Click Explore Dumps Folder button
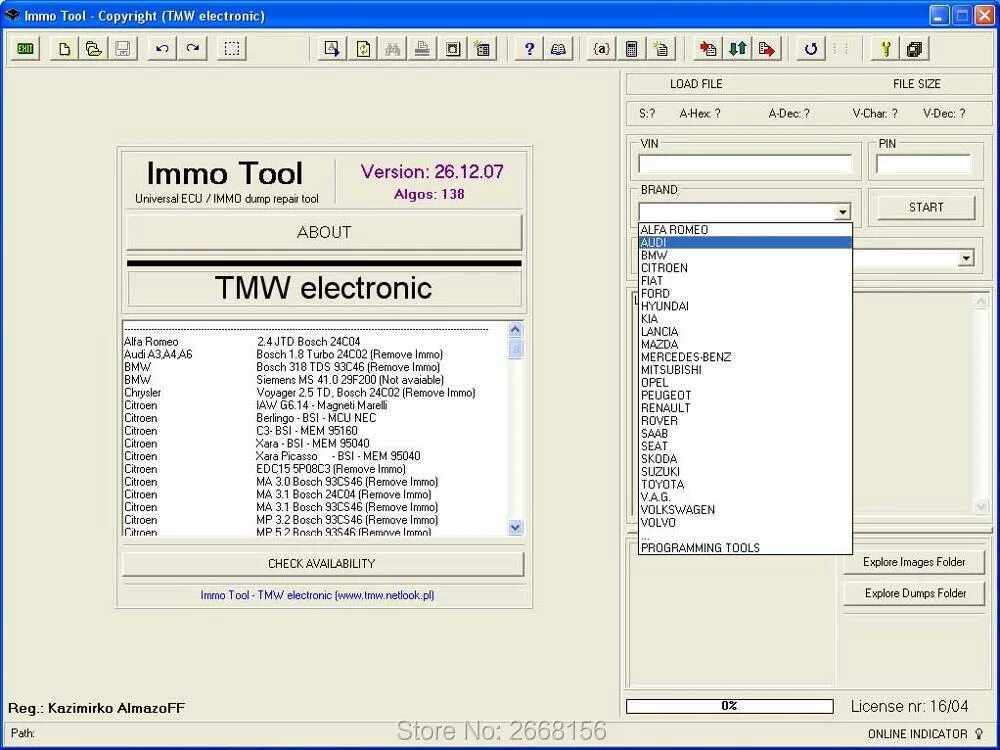1000x750 pixels. tap(915, 593)
